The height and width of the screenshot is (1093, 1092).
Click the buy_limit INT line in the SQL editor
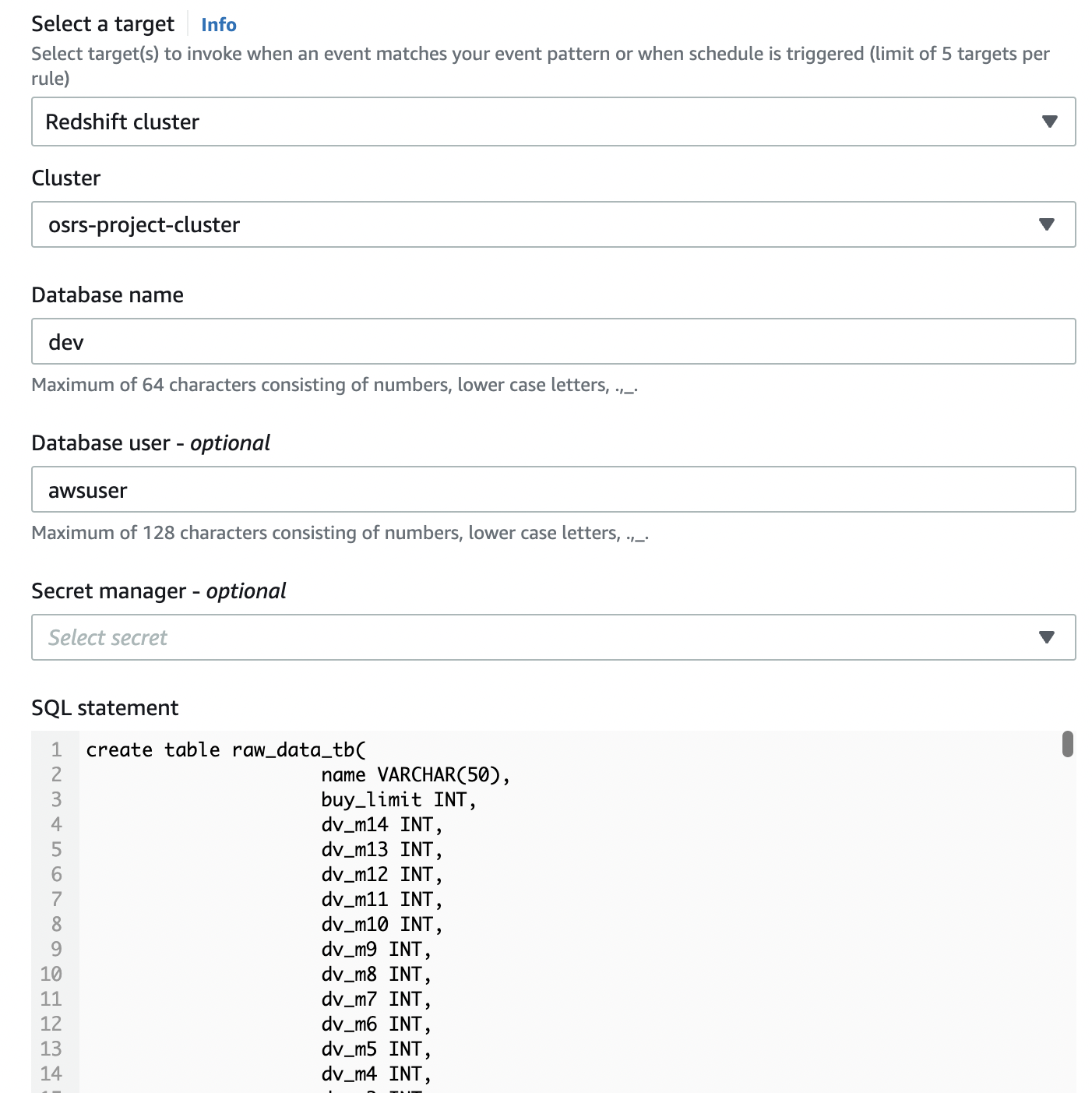pyautogui.click(x=398, y=799)
